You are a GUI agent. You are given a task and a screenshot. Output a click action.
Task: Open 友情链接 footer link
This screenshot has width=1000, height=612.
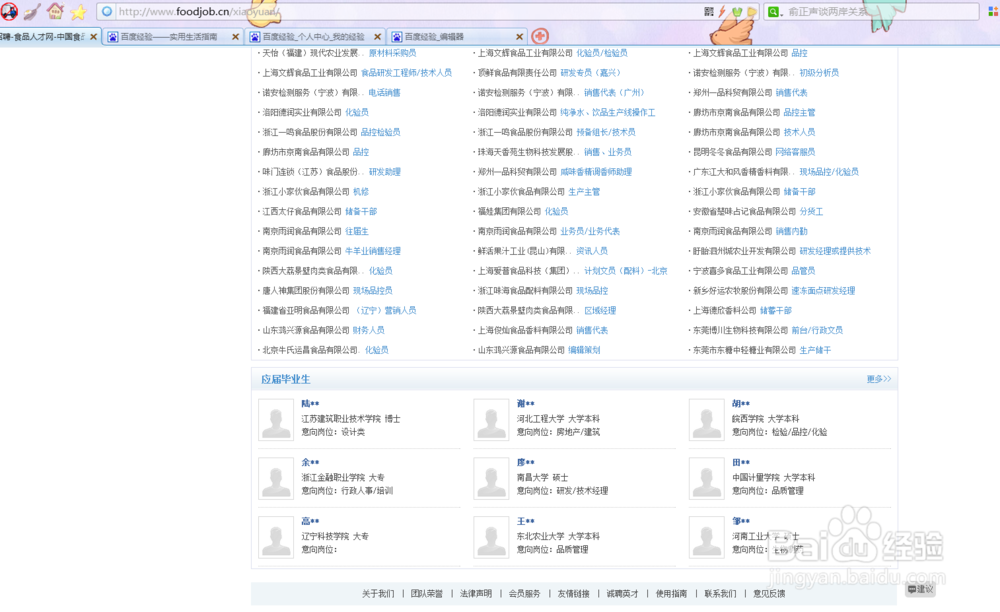pos(573,594)
